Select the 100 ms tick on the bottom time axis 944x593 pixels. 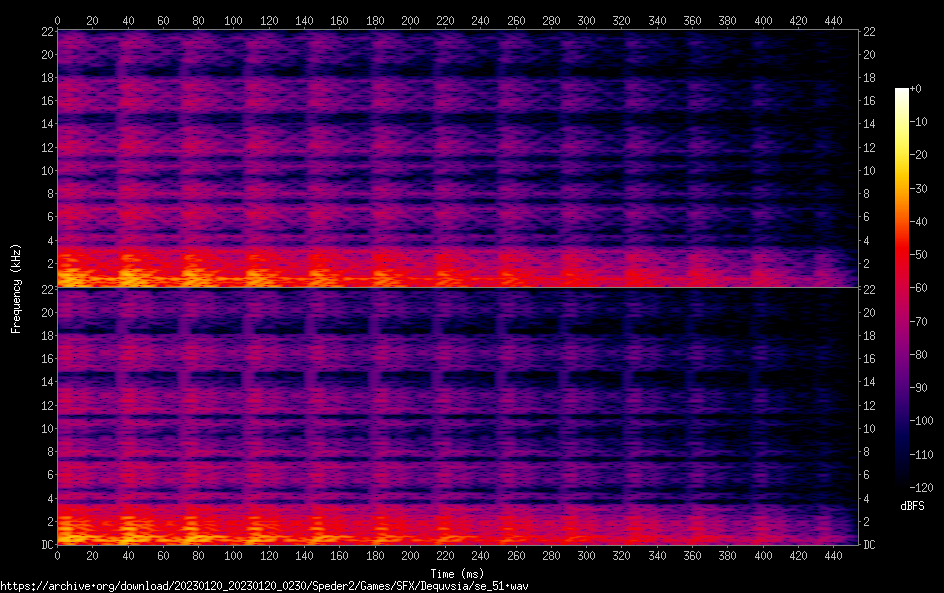pyautogui.click(x=234, y=555)
